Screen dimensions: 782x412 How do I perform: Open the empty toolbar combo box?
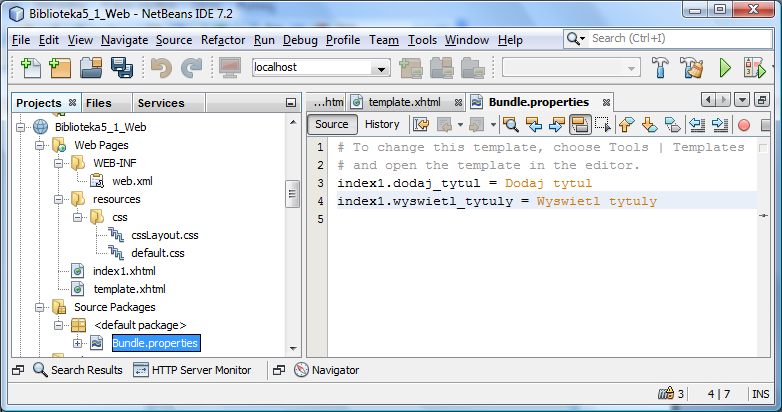(571, 68)
